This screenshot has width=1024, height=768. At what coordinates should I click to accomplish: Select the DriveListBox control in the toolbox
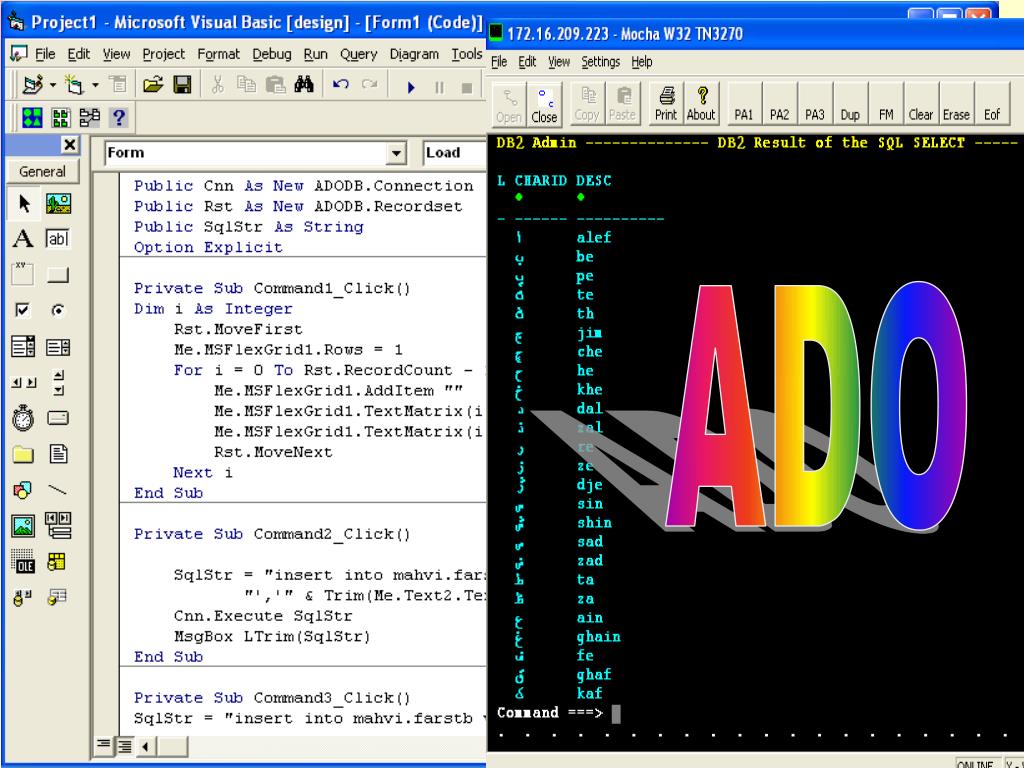coord(58,418)
